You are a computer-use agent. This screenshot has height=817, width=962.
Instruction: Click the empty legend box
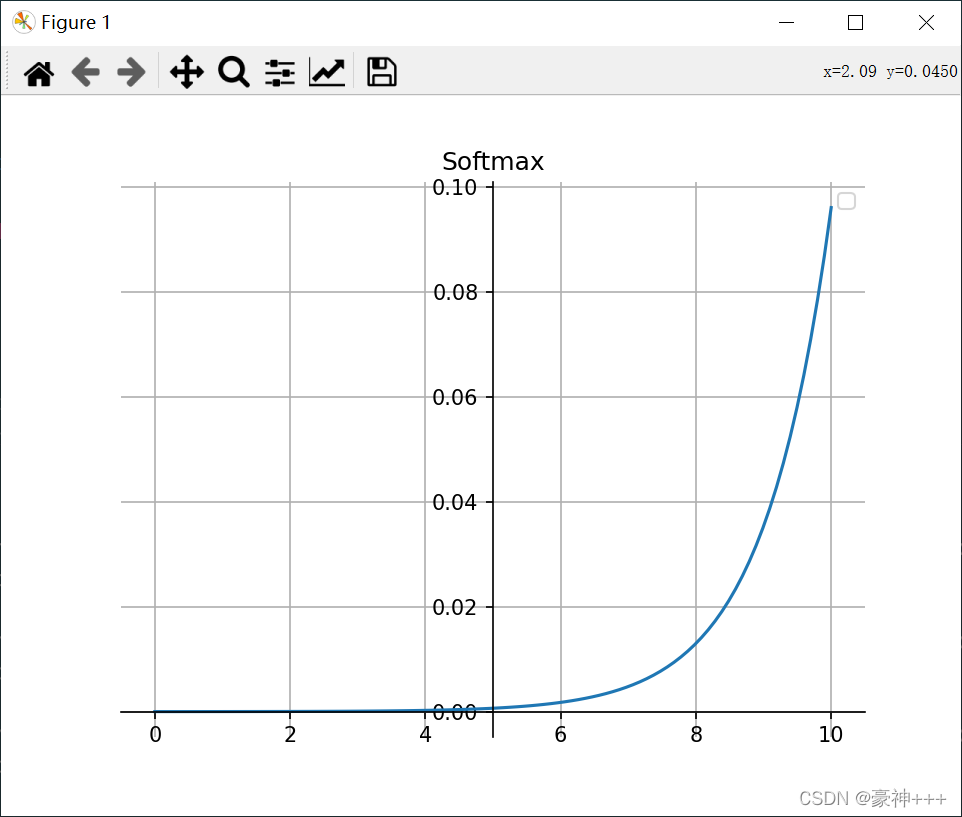(x=846, y=201)
